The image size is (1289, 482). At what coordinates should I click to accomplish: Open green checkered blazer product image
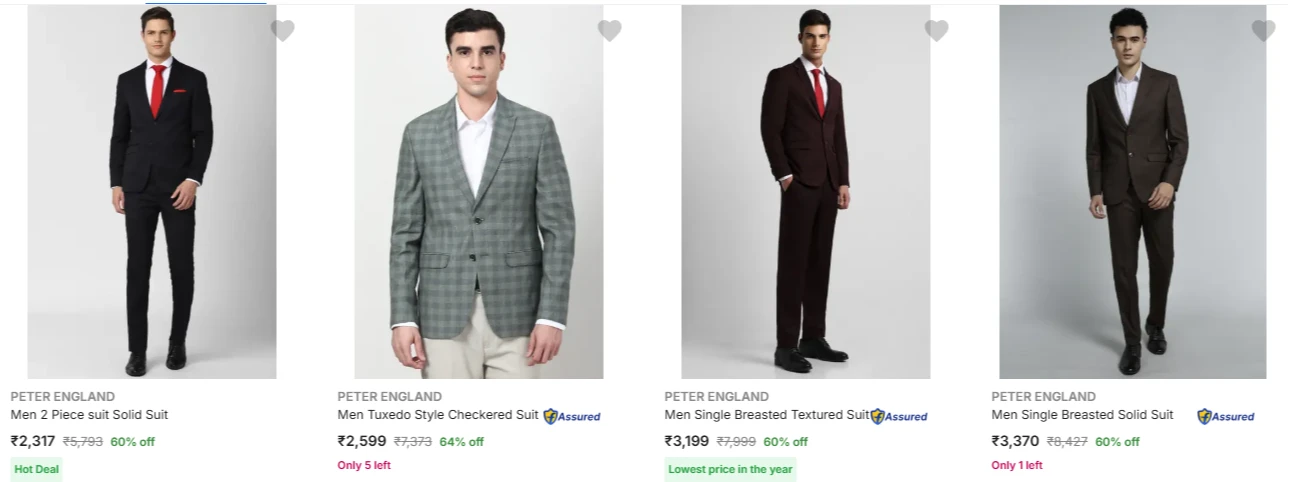point(479,192)
